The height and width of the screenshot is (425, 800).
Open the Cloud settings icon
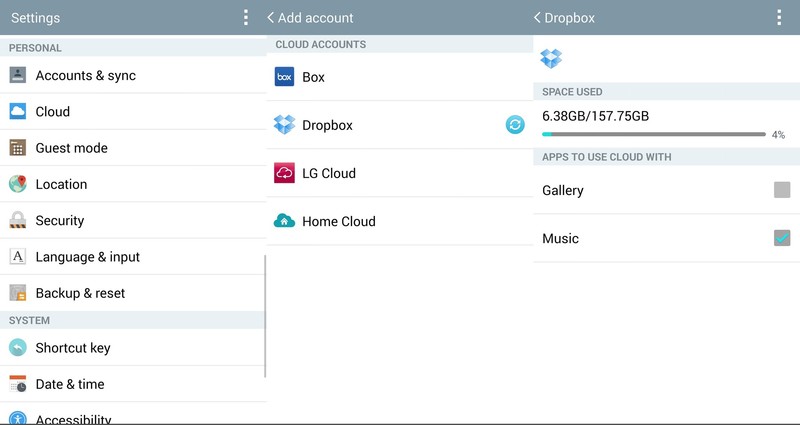[x=18, y=112]
